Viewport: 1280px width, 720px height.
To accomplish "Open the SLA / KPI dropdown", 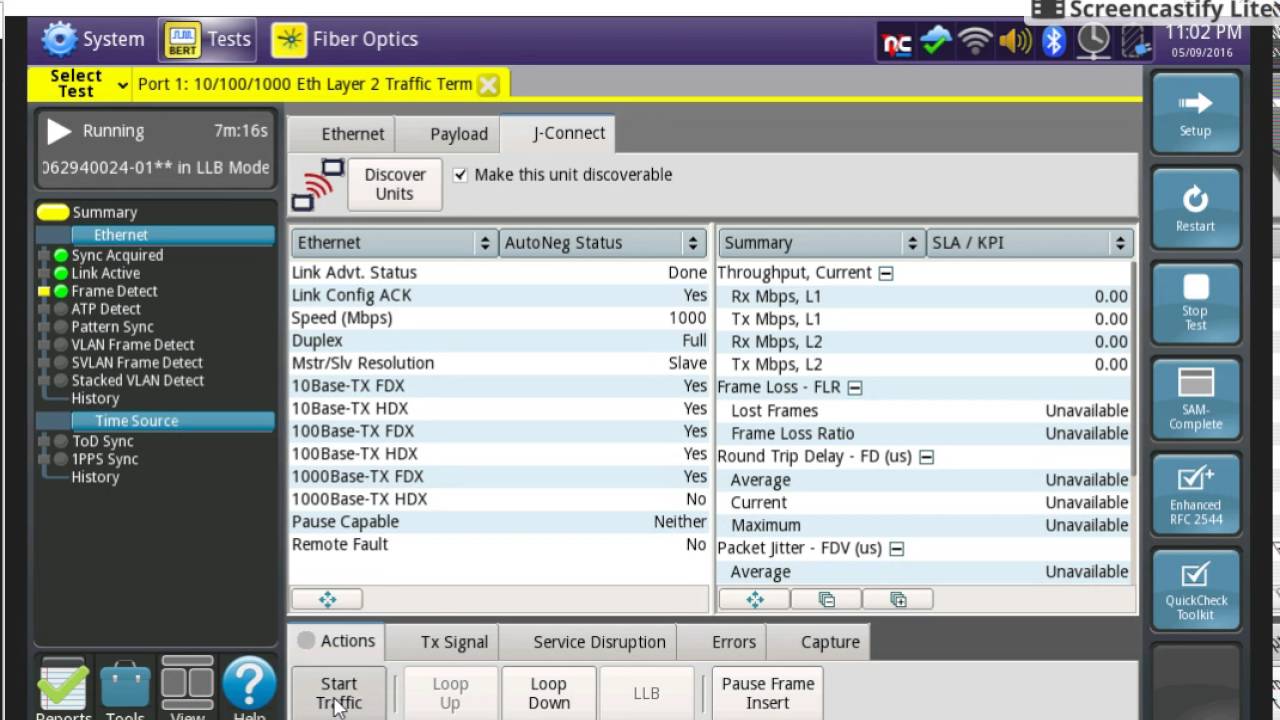I will (x=1029, y=243).
